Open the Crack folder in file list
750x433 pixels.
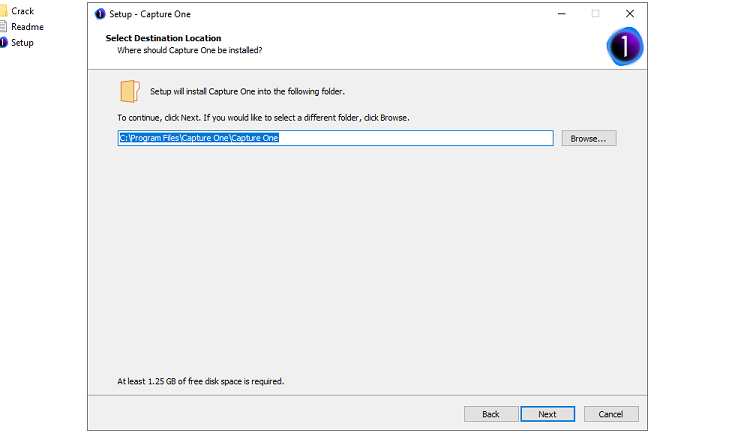pyautogui.click(x=3, y=11)
